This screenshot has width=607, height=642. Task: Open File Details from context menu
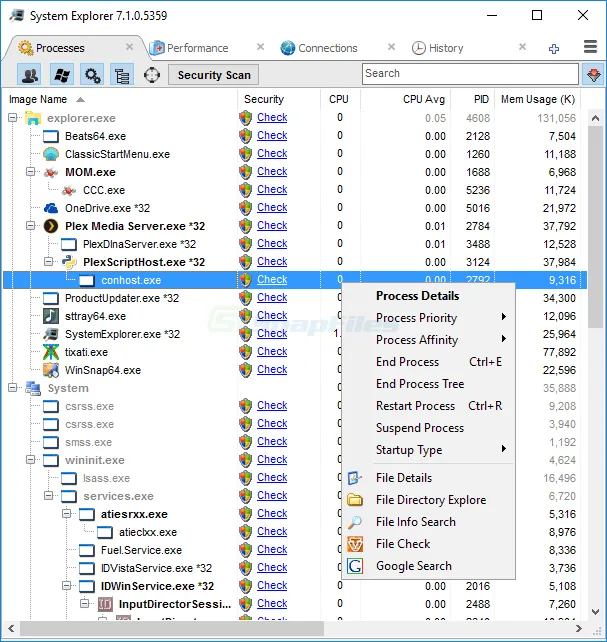pos(429,478)
